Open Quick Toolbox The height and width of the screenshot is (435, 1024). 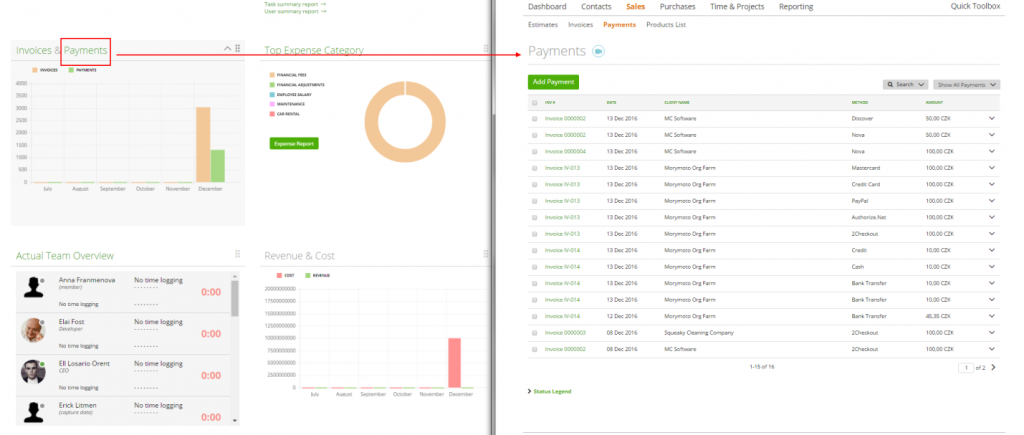click(975, 7)
